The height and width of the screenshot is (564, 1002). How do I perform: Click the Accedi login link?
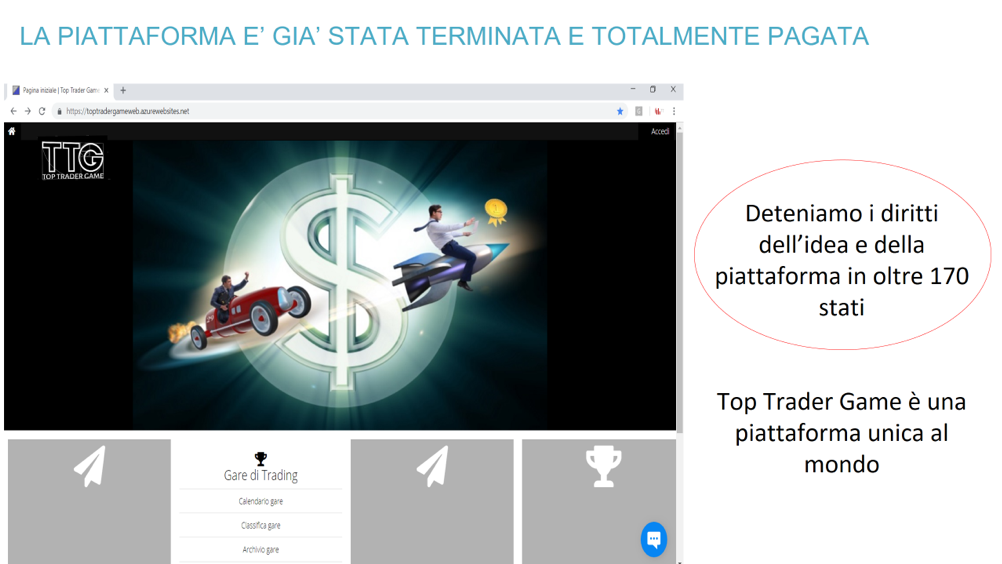pos(659,132)
